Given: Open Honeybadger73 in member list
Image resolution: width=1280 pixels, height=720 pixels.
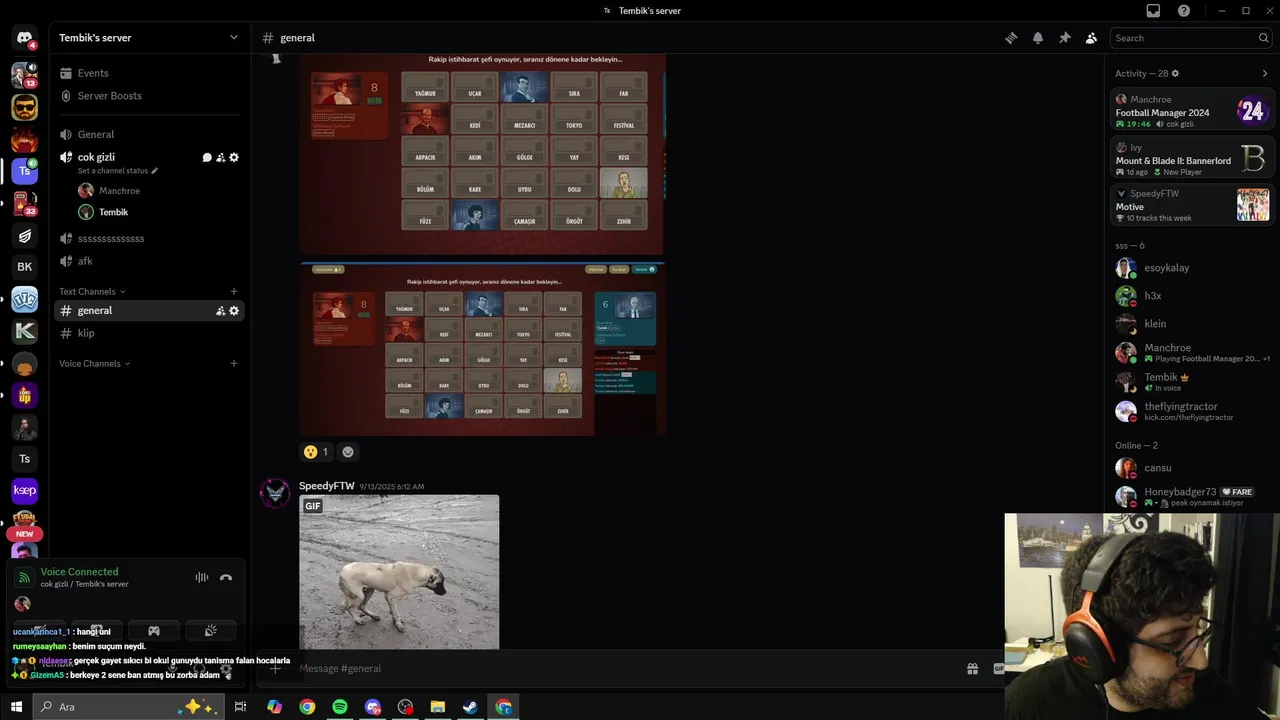Looking at the screenshot, I should pyautogui.click(x=1192, y=496).
